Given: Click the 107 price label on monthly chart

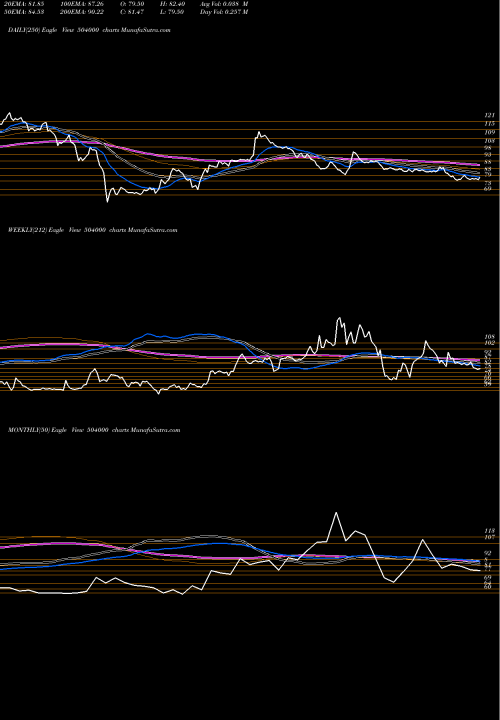Looking at the screenshot, I should pos(489,537).
